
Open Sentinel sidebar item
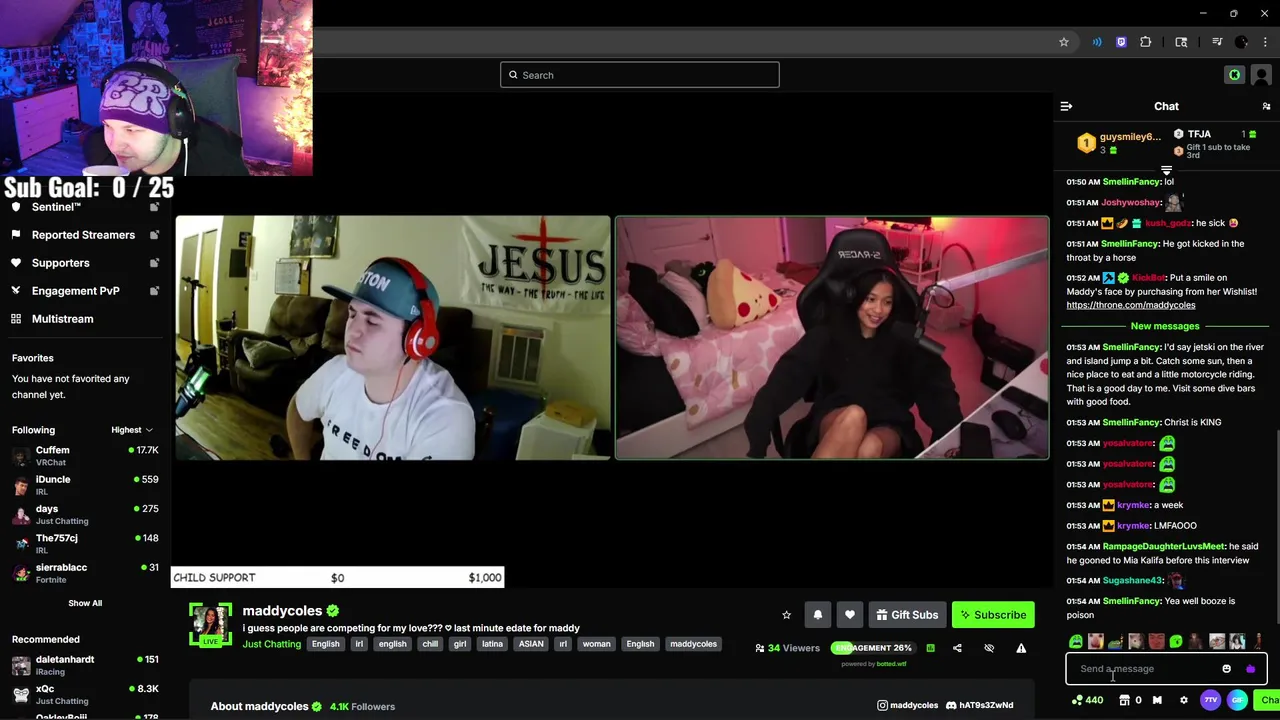pos(56,207)
